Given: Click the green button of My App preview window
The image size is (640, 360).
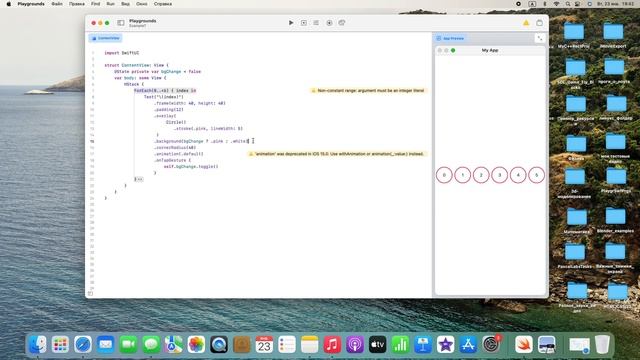Looking at the screenshot, I should pyautogui.click(x=453, y=50).
